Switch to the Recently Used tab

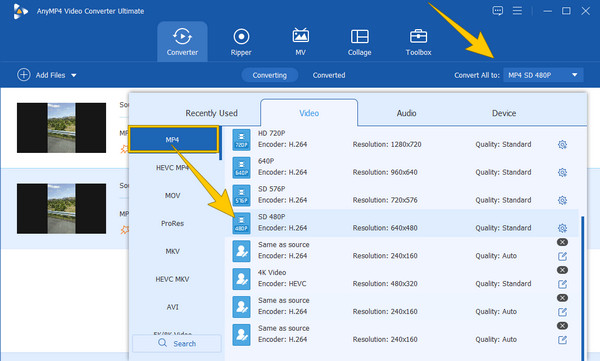pos(212,113)
